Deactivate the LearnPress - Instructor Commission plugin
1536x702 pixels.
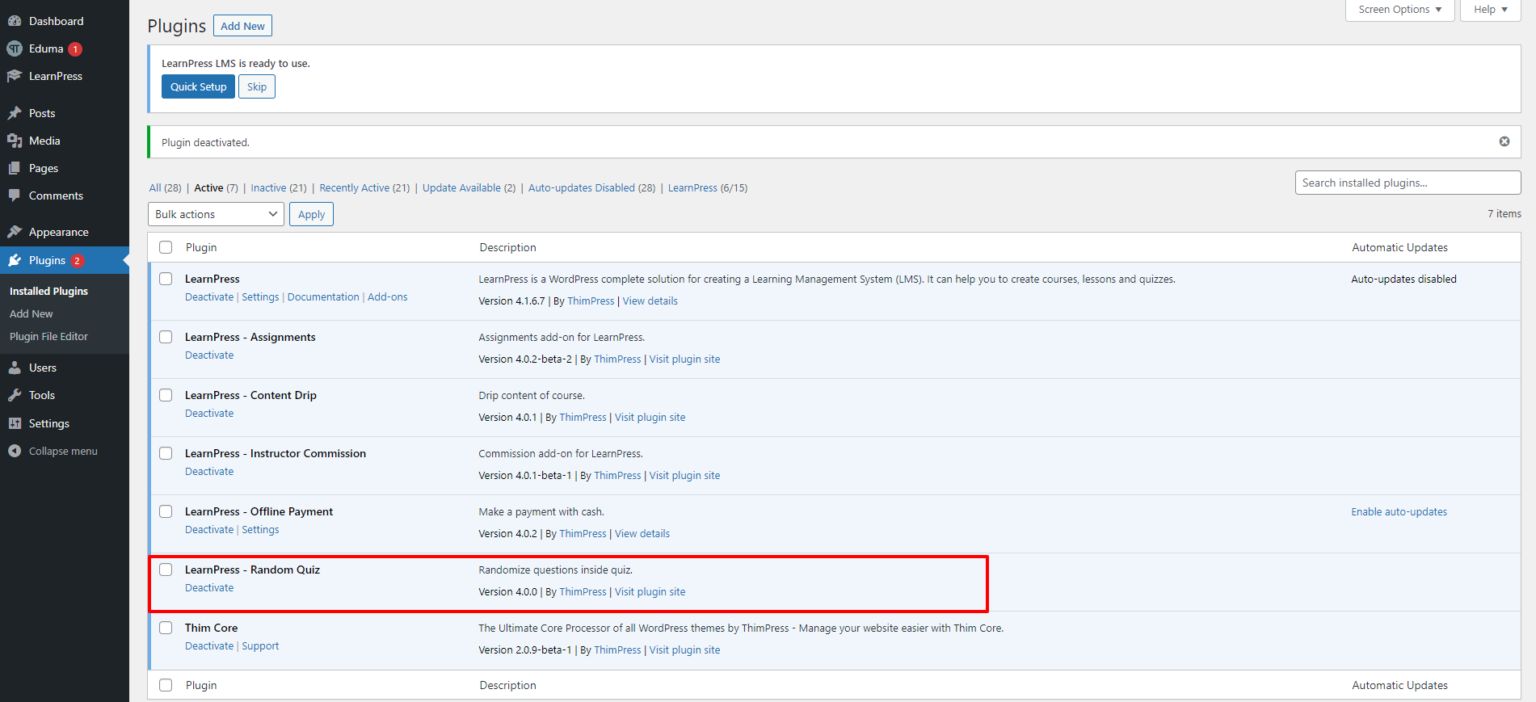(209, 472)
